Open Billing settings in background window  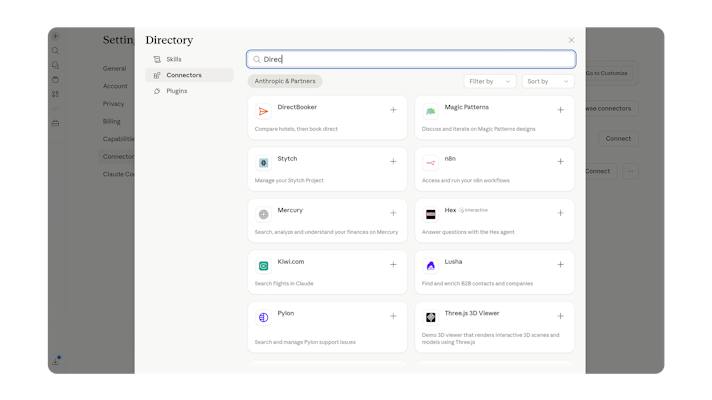(x=112, y=121)
